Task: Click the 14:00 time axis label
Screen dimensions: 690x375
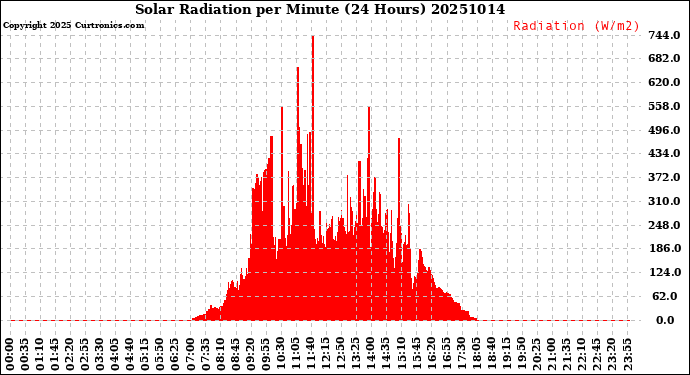Action: (x=371, y=354)
